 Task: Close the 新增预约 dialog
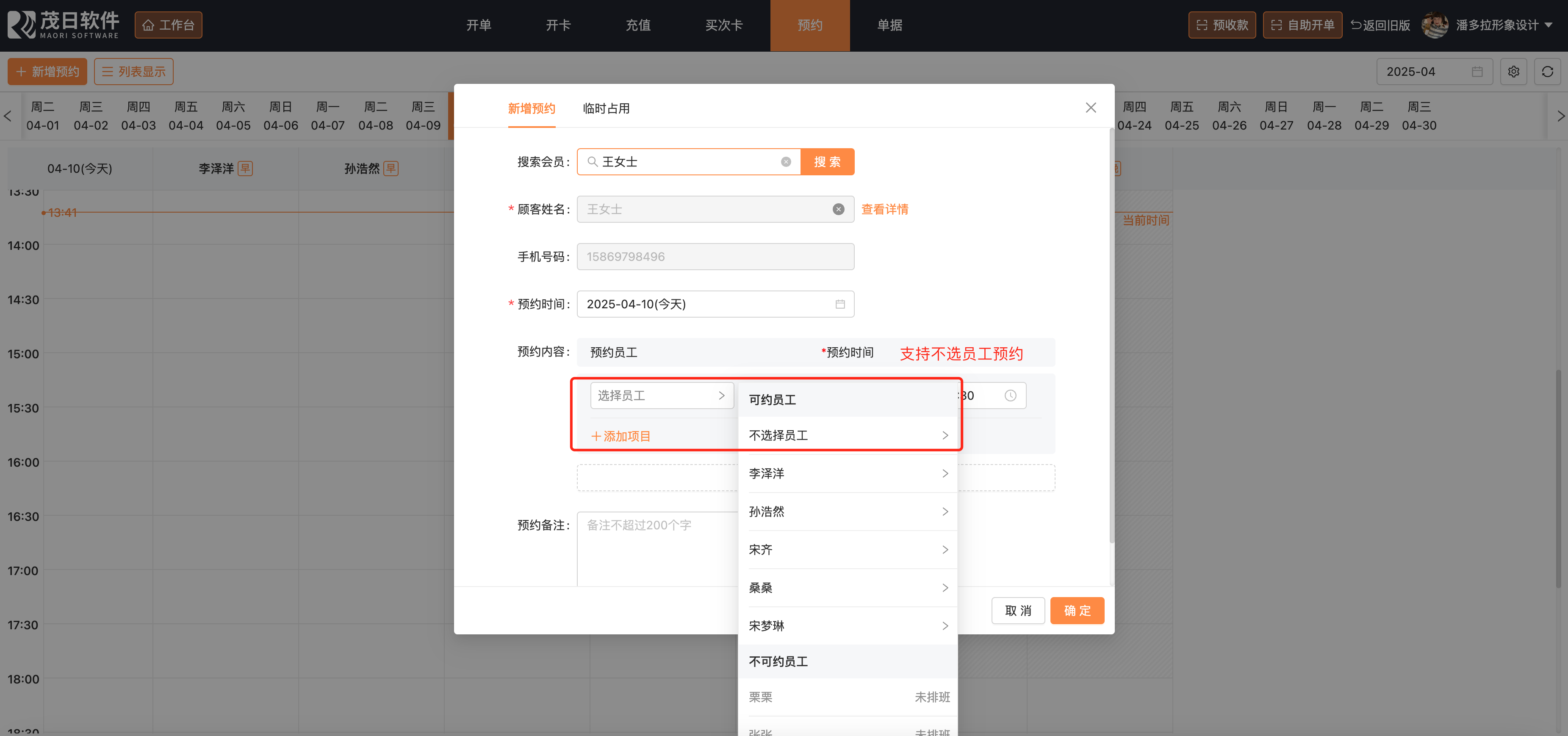point(1090,108)
